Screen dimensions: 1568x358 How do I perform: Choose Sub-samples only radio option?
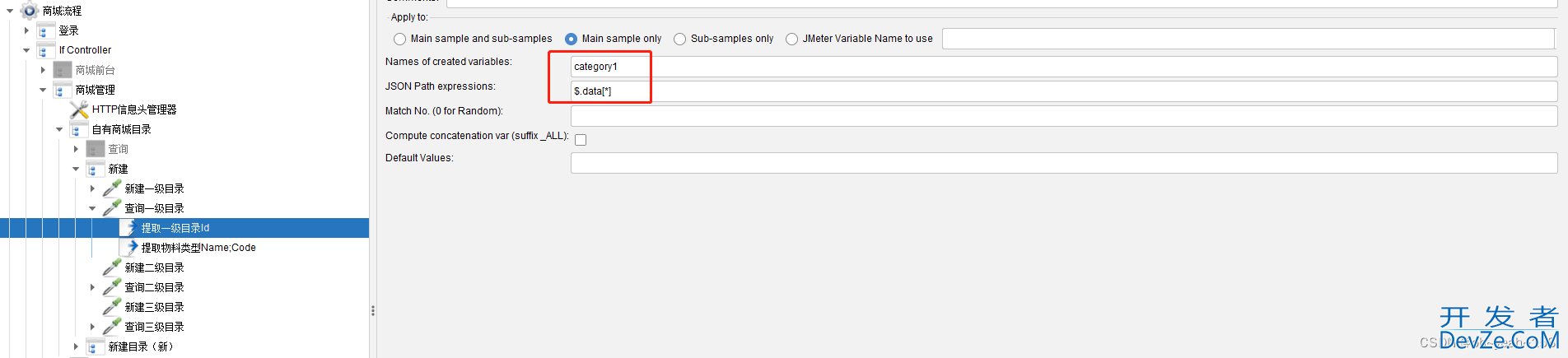[x=680, y=39]
